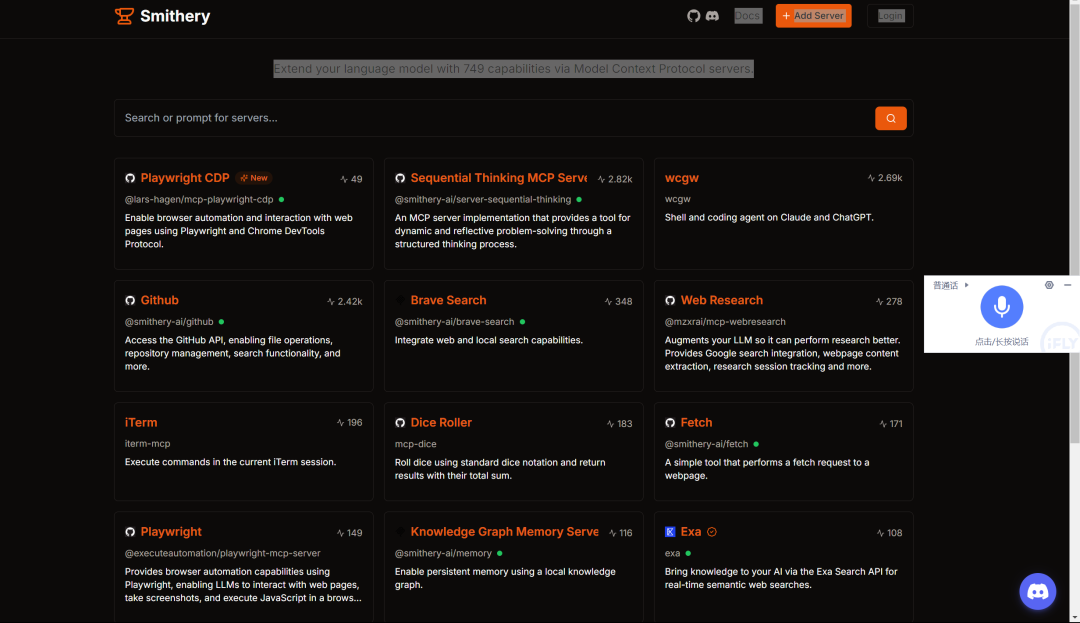Click GitHub icon beside Fetch

click(x=670, y=423)
